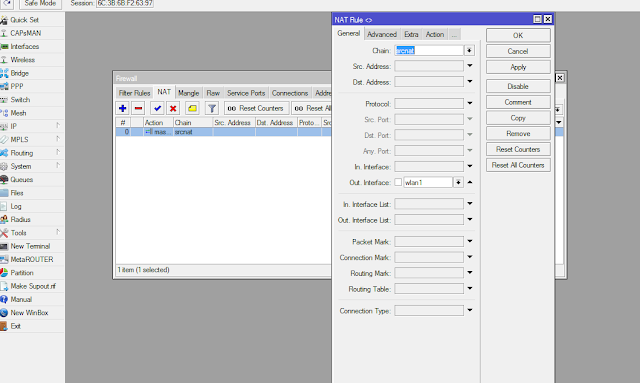Click the Chain input field
This screenshot has width=640, height=383.
(x=429, y=51)
